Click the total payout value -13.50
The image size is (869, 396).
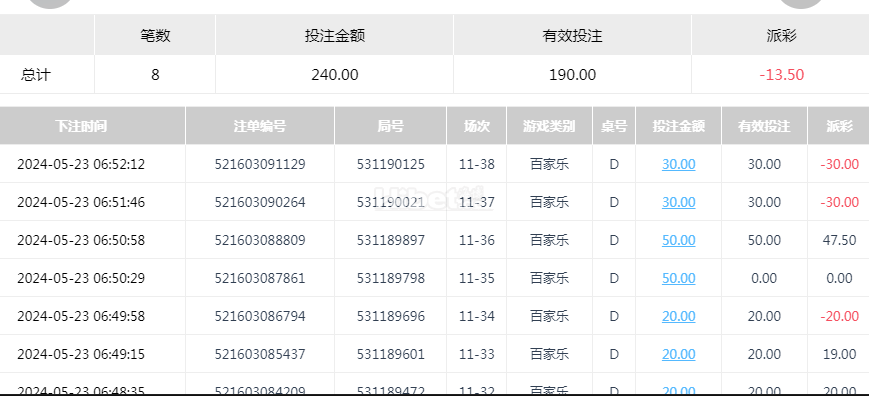pyautogui.click(x=781, y=75)
